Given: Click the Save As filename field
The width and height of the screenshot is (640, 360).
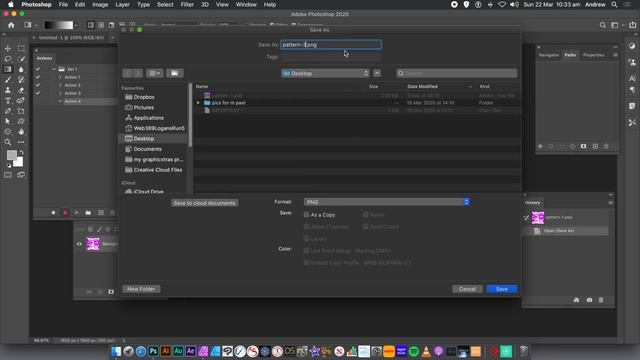Looking at the screenshot, I should (331, 44).
